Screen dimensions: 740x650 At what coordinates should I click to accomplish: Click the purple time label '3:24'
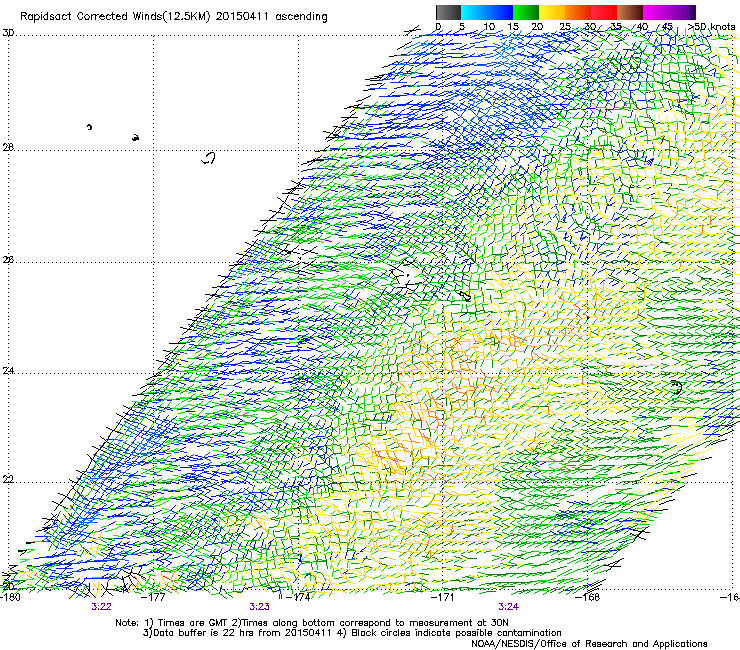[508, 607]
